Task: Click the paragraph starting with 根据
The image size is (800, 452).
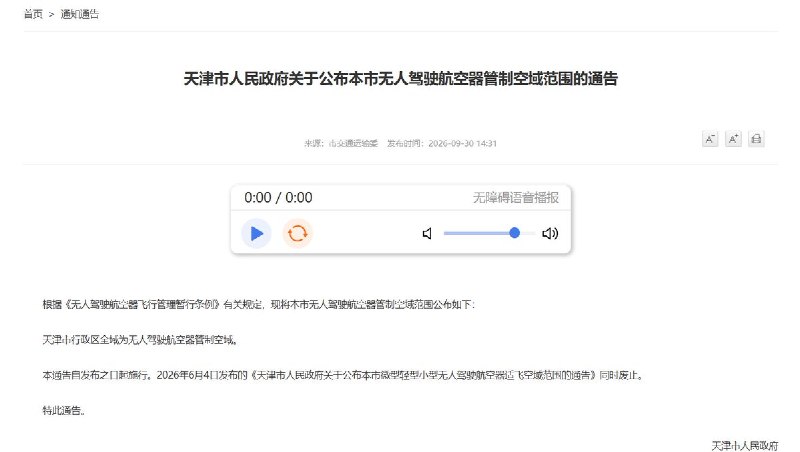Action: 259,305
